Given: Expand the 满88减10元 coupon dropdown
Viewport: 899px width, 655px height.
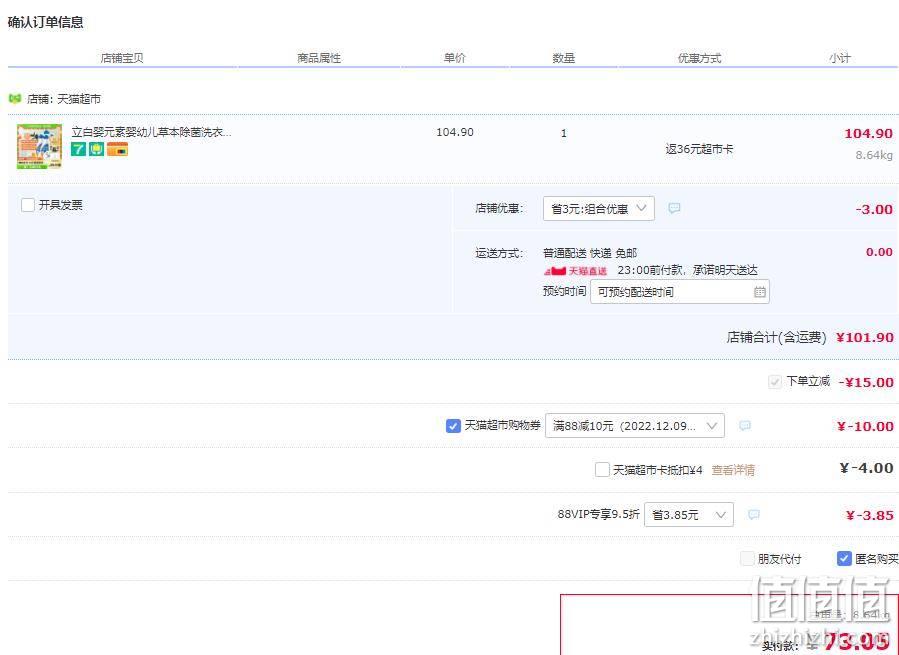Looking at the screenshot, I should click(x=635, y=426).
